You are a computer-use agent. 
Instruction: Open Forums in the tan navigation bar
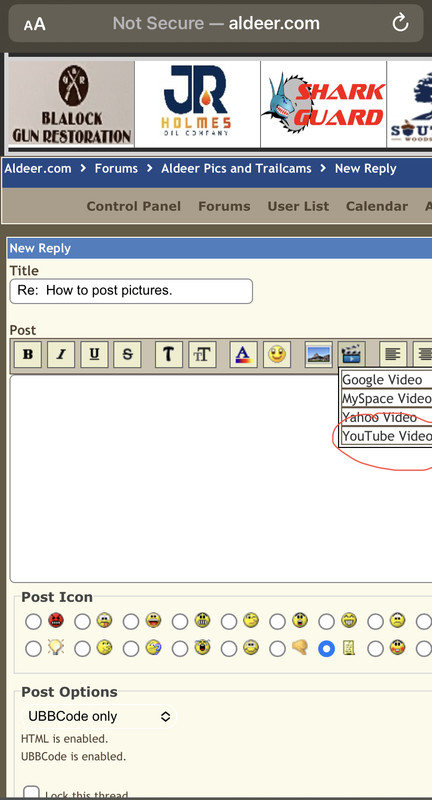coord(224,206)
